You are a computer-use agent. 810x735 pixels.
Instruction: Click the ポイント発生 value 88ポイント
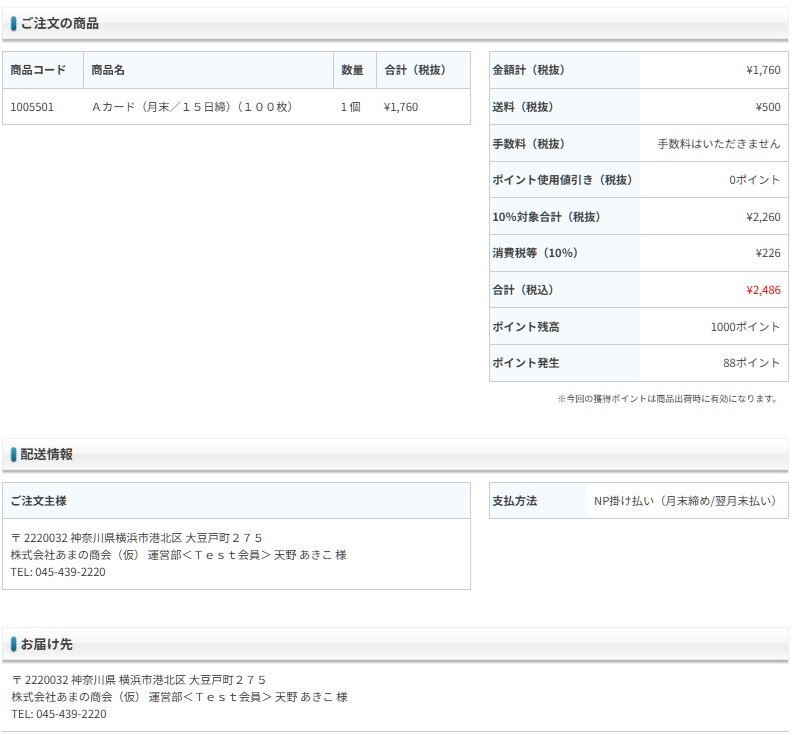pyautogui.click(x=751, y=363)
